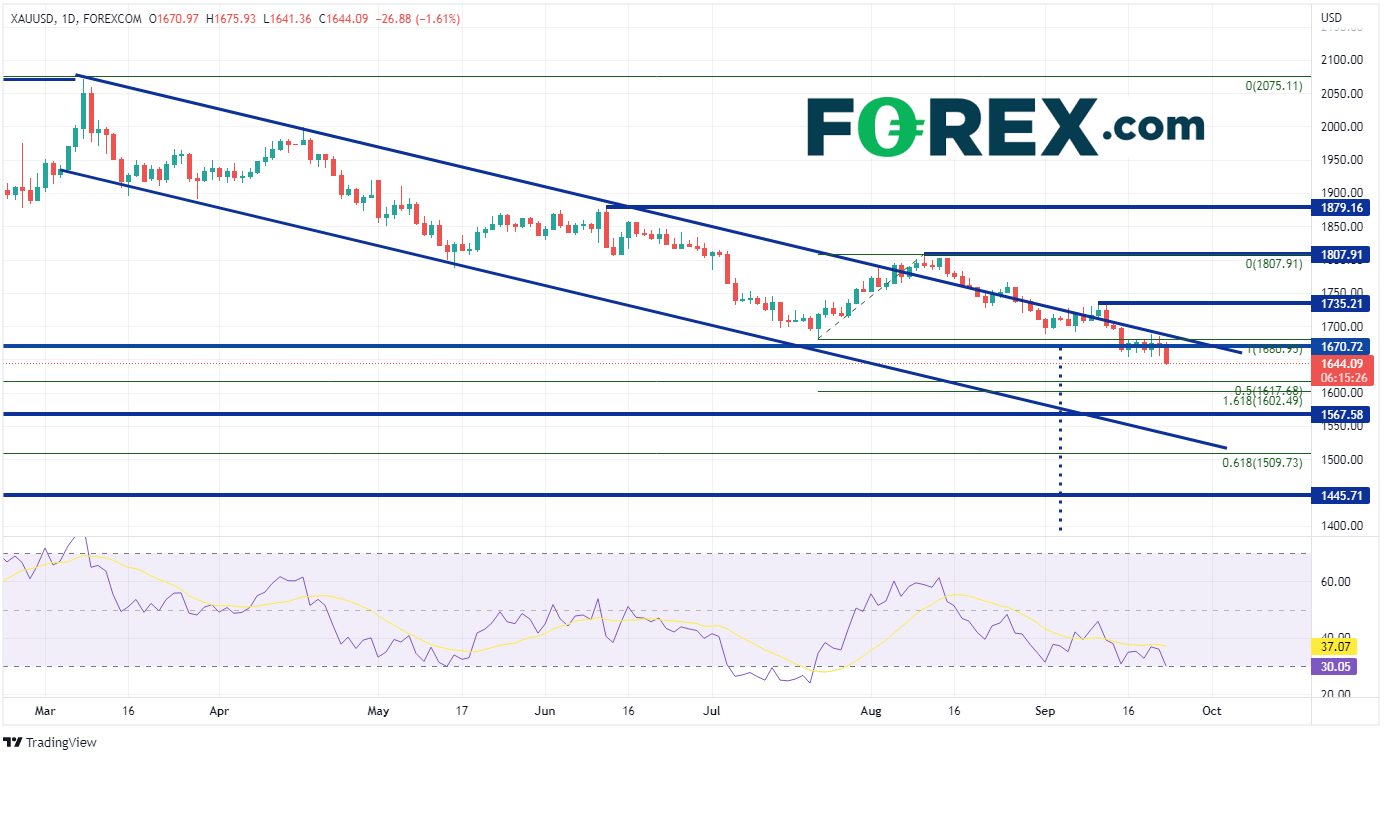
Task: Click the Jul label on the date axis
Action: point(713,711)
